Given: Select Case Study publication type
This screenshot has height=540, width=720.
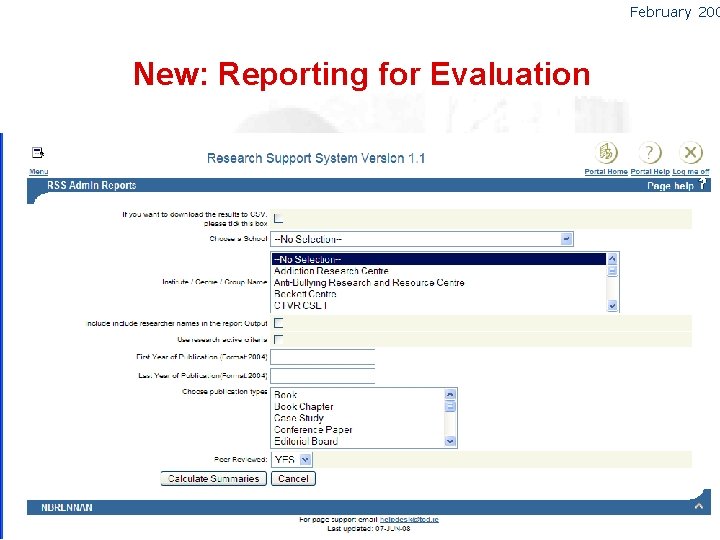Looking at the screenshot, I should click(358, 418).
